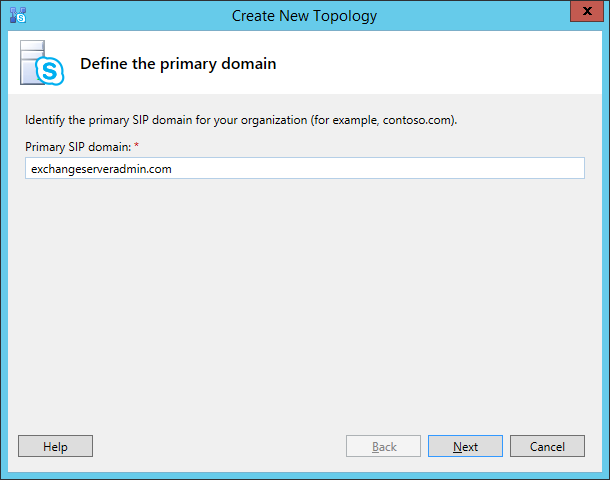The width and height of the screenshot is (610, 480).
Task: Proceed with the Next button
Action: [x=465, y=446]
